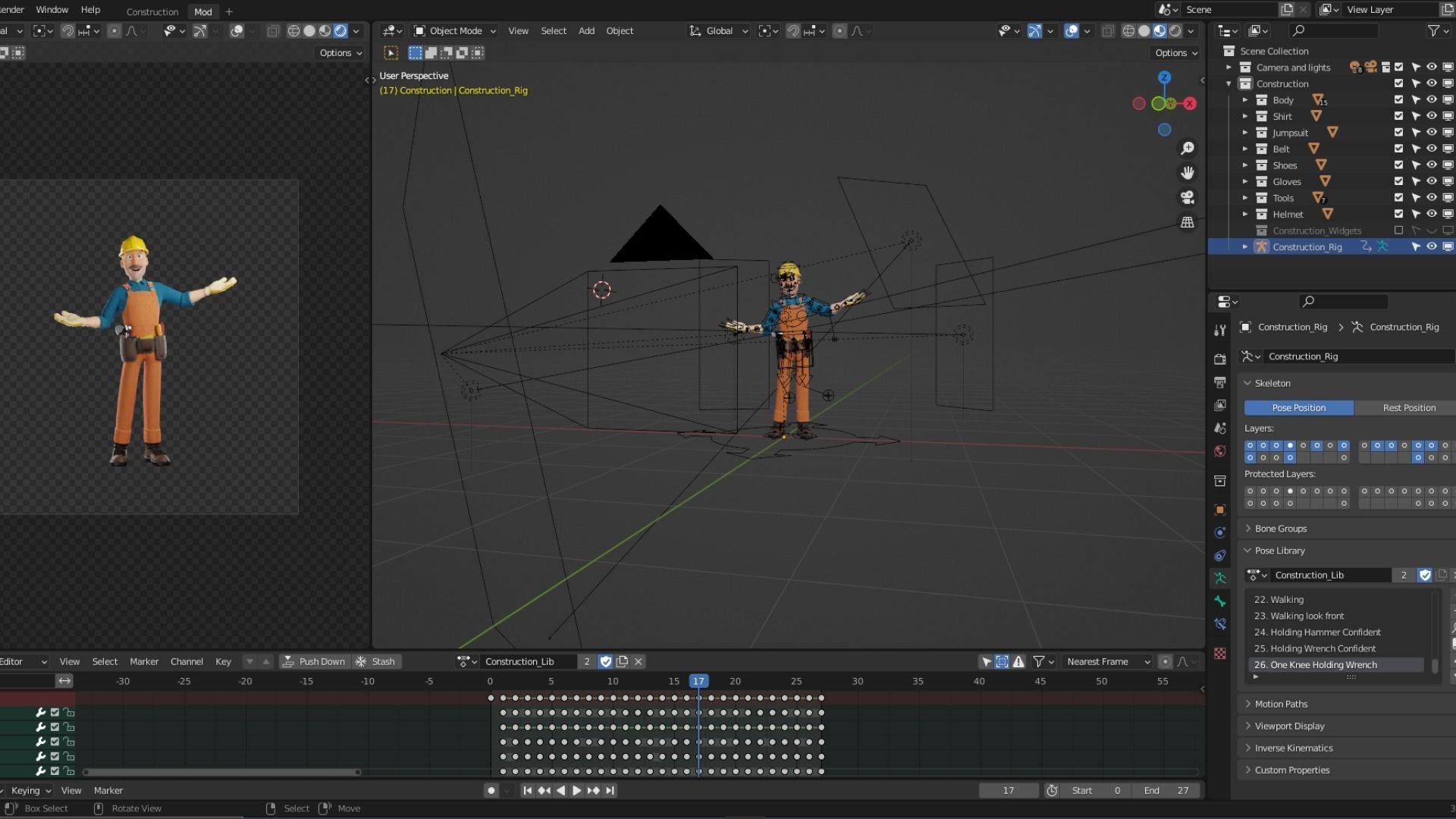This screenshot has width=1456, height=819.
Task: Toggle the auto keying record button
Action: pyautogui.click(x=491, y=790)
